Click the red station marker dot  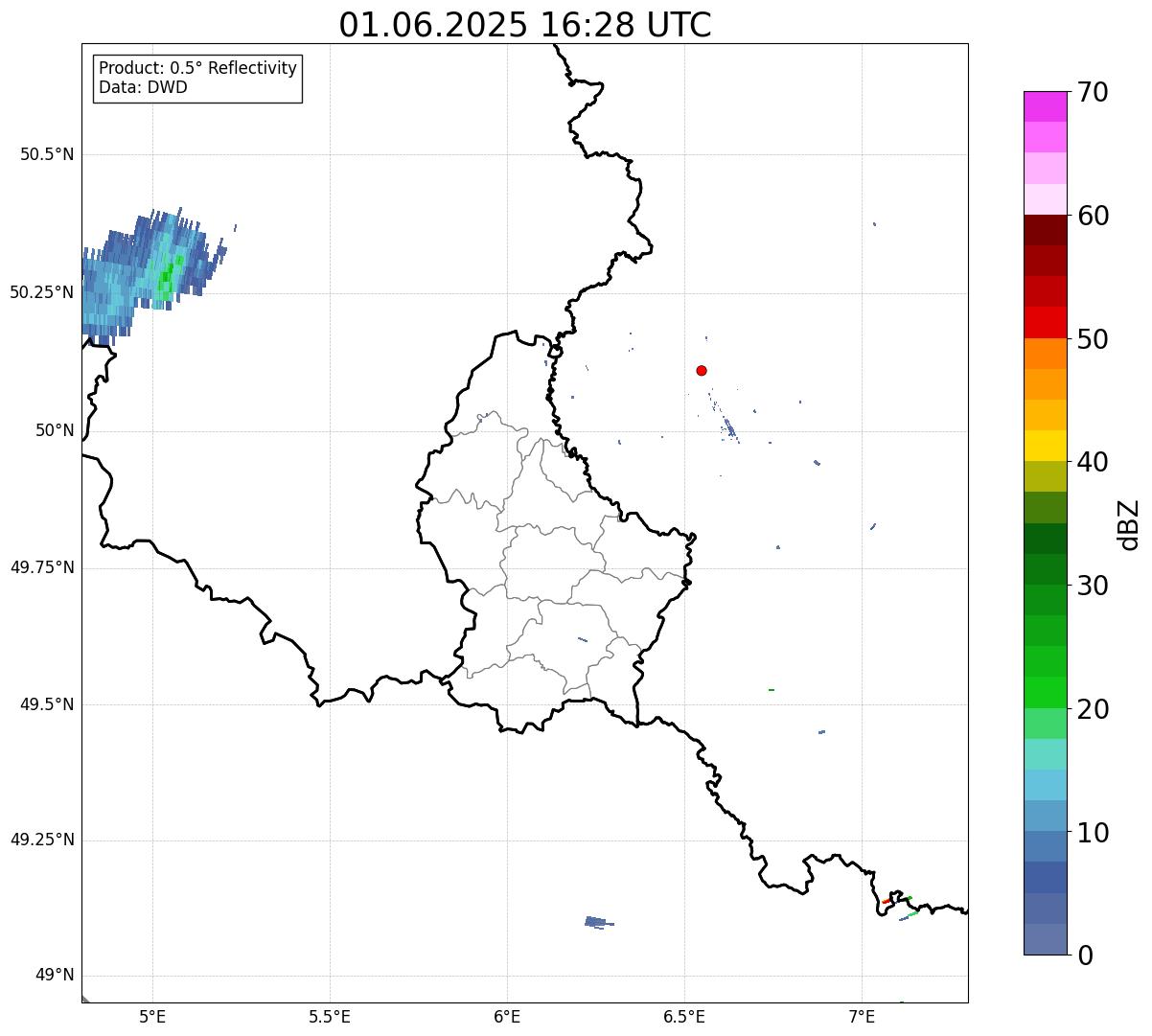pyautogui.click(x=702, y=370)
